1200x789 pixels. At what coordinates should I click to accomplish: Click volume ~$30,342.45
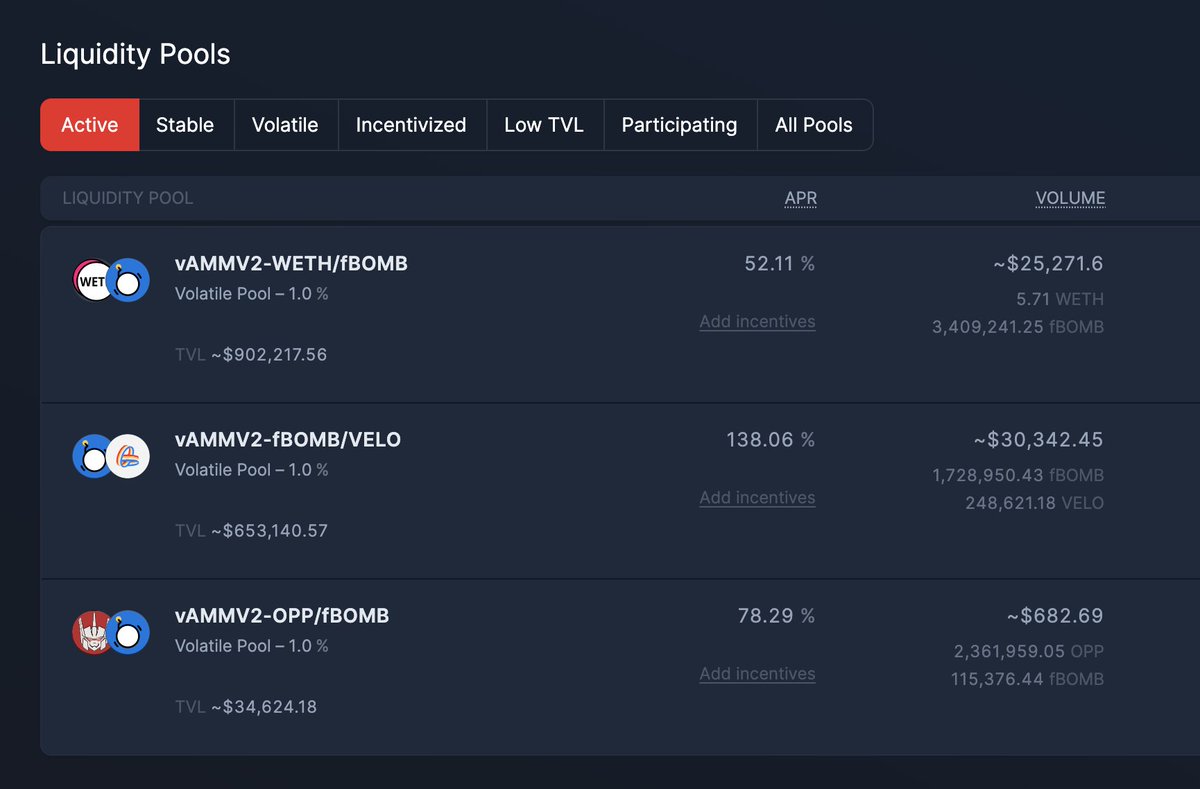point(1038,440)
